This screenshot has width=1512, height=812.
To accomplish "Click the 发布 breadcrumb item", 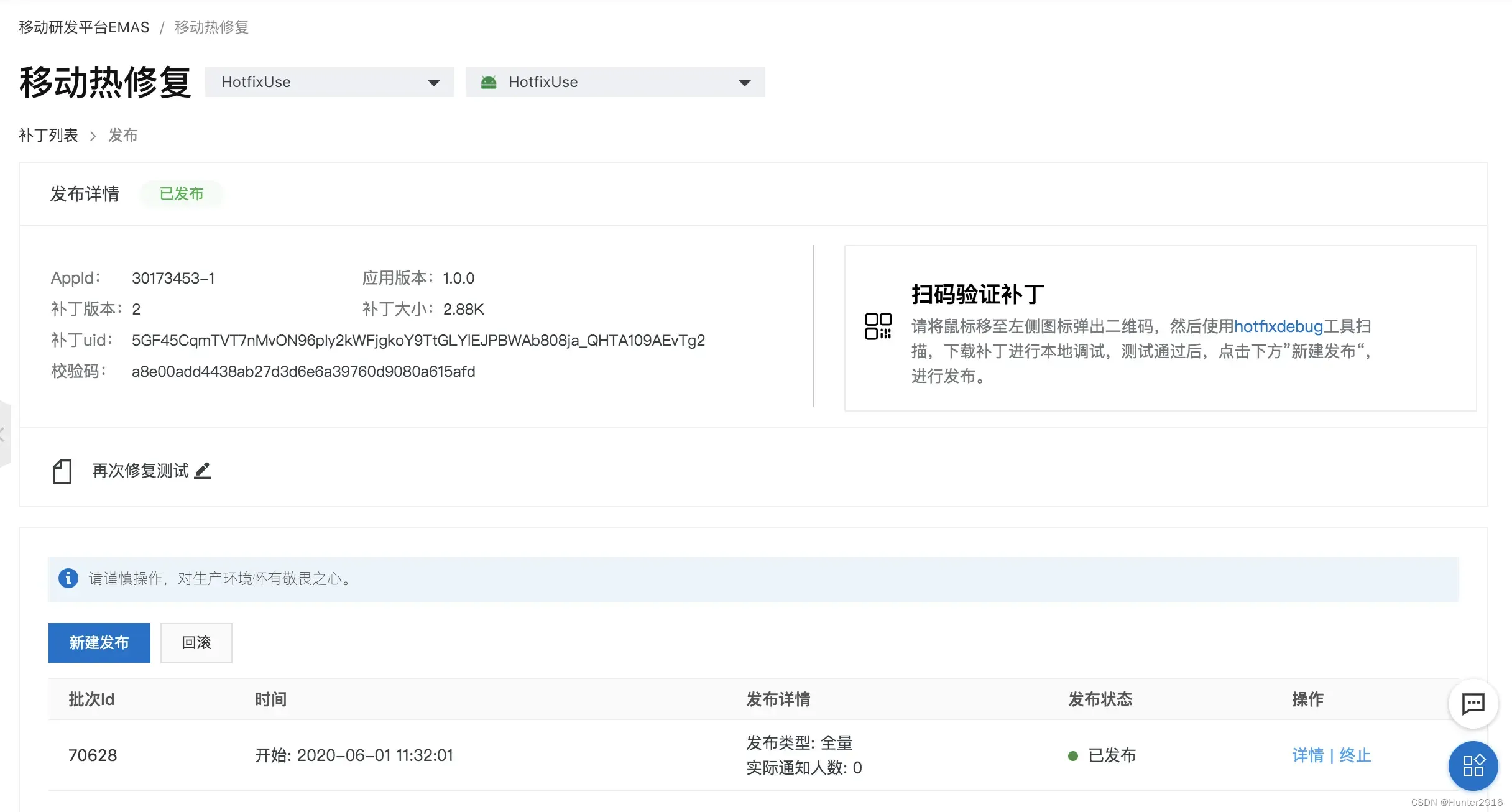I will 122,135.
